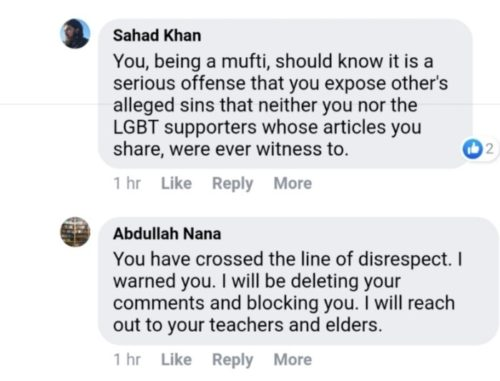500x381 pixels.
Task: Open More options for Sahad Khan's comment
Action: [293, 183]
